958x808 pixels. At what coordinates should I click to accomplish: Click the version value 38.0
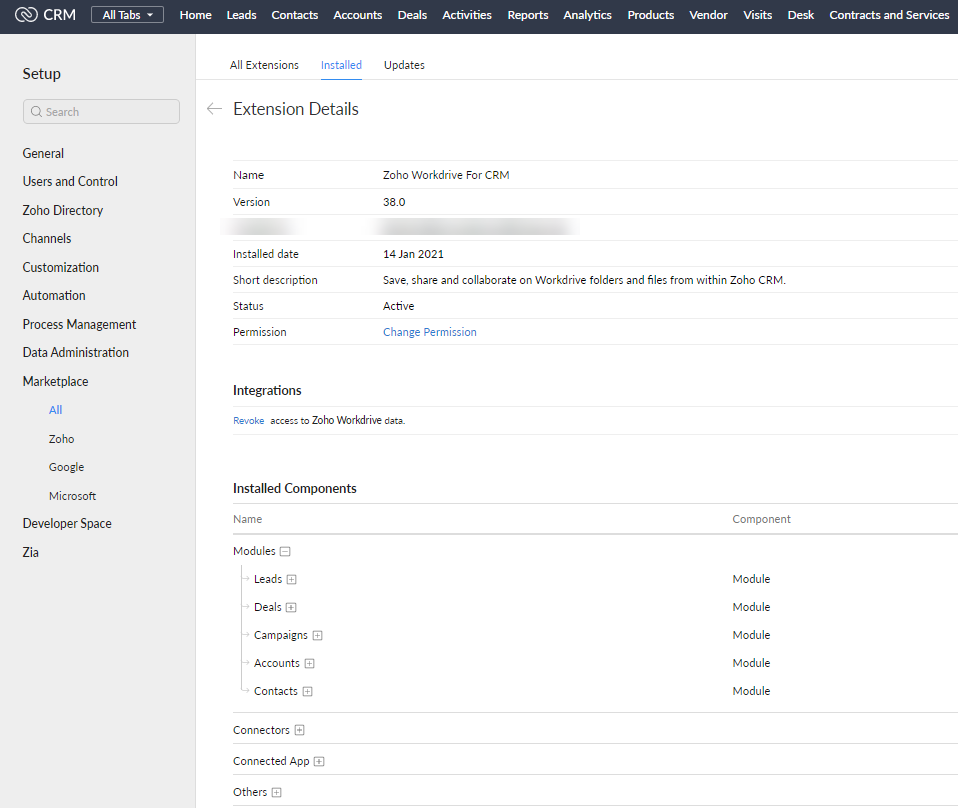(394, 202)
